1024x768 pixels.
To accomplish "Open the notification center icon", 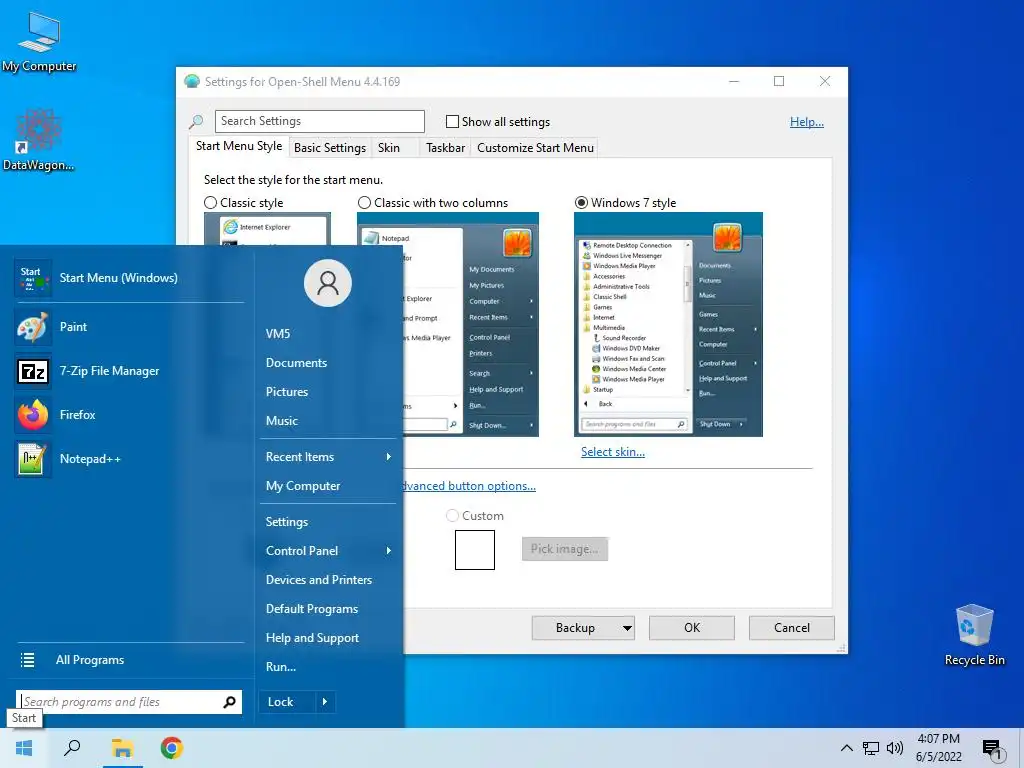I will [991, 748].
